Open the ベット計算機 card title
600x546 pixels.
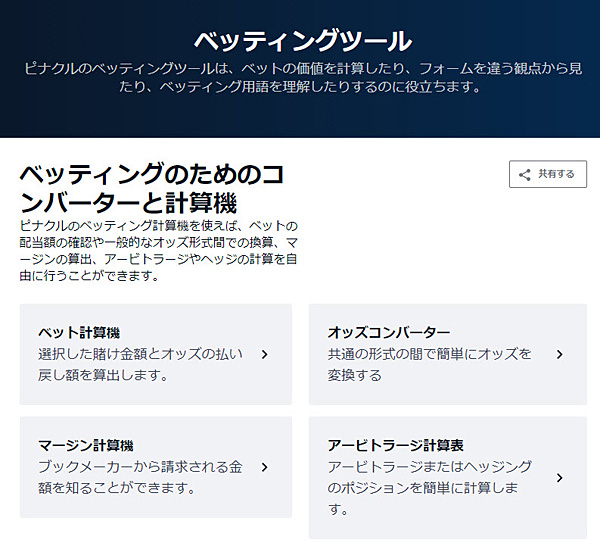point(79,332)
